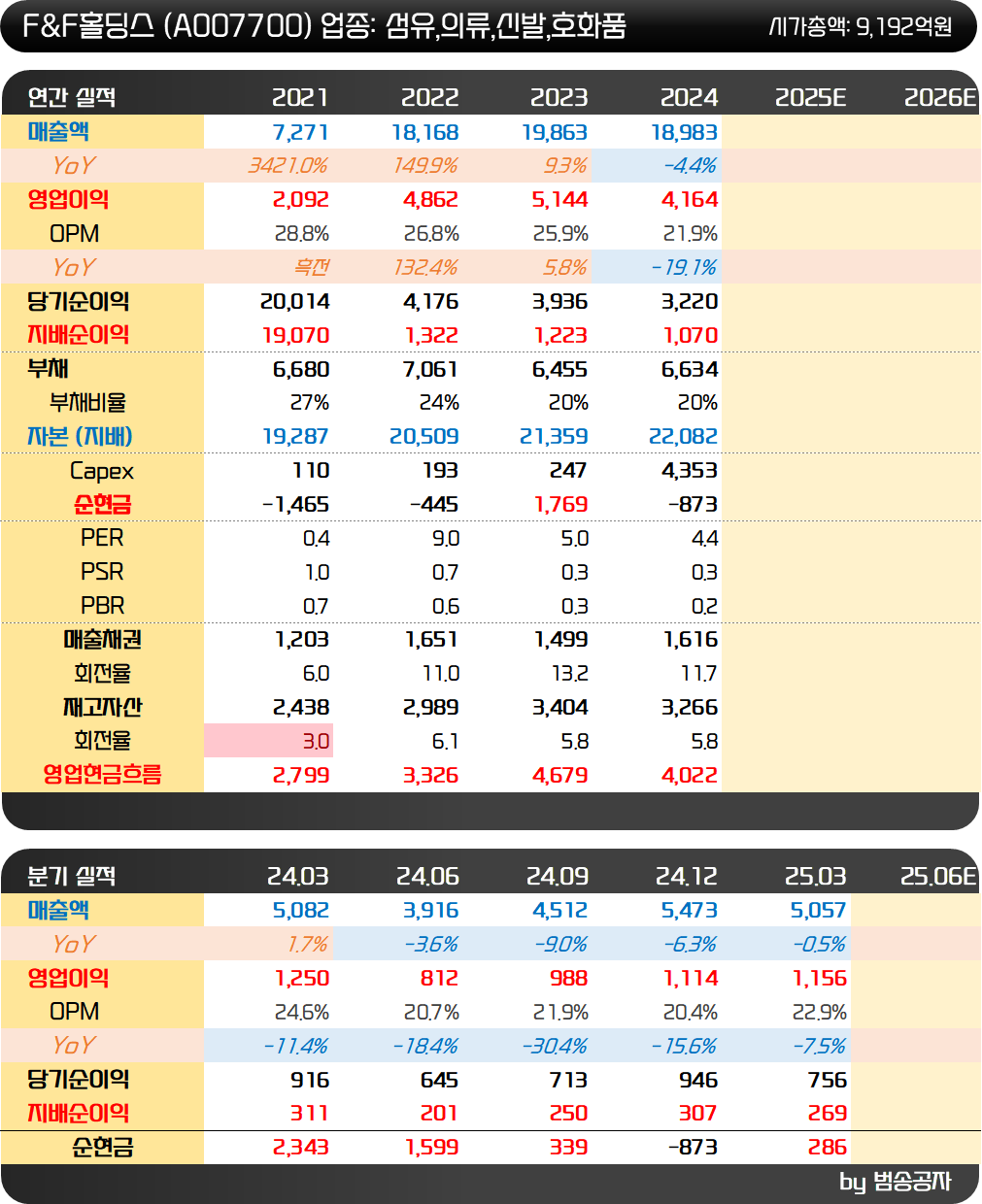Select the 4,353 Capex value
This screenshot has width=982, height=1204.
690,470
